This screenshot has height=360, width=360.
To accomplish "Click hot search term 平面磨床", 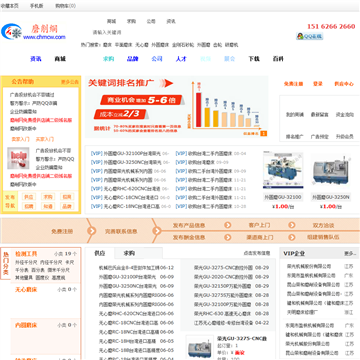I will [x=124, y=45].
